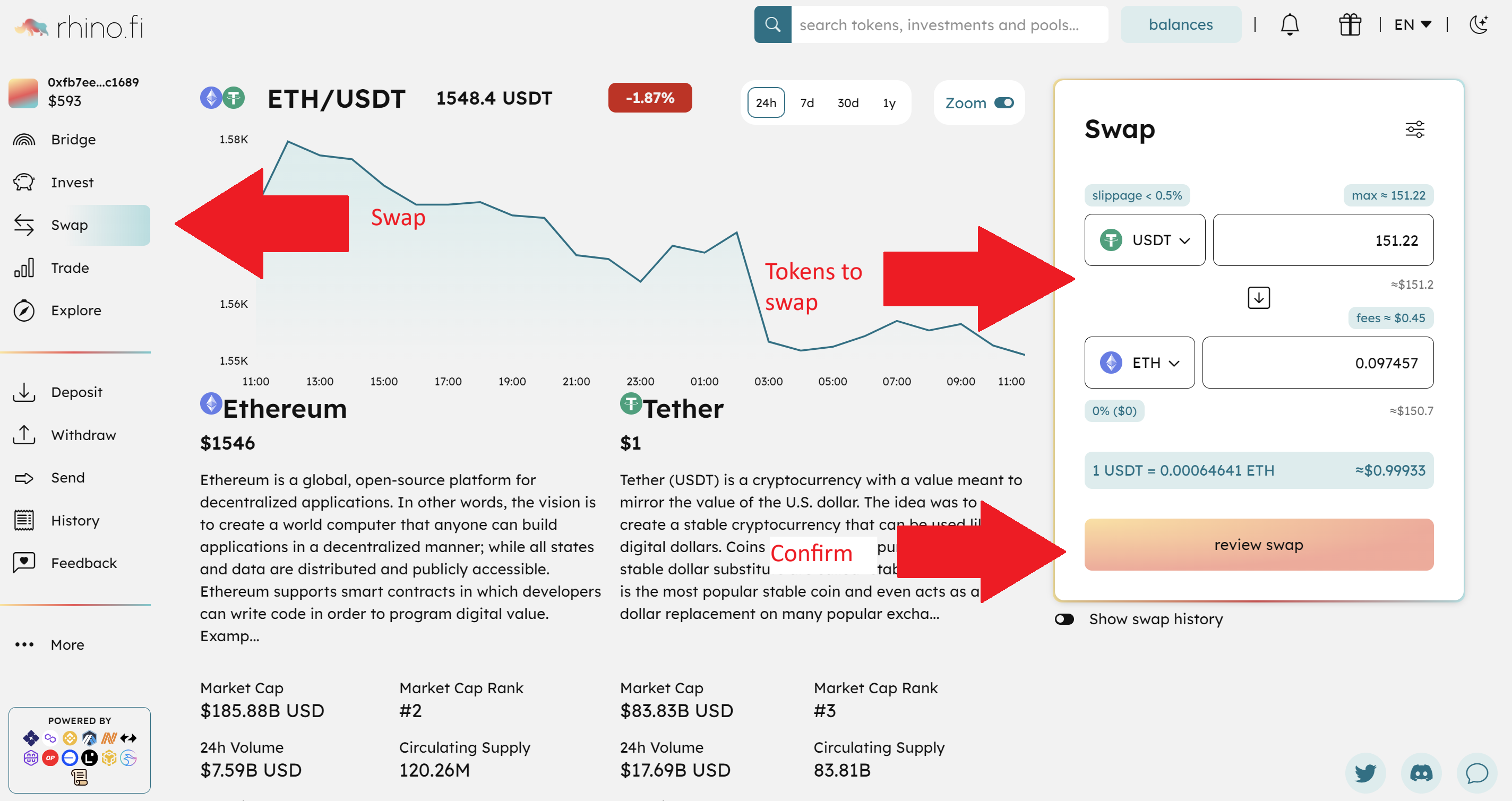Open swap settings sliders icon
Image resolution: width=1512 pixels, height=801 pixels.
1414,129
